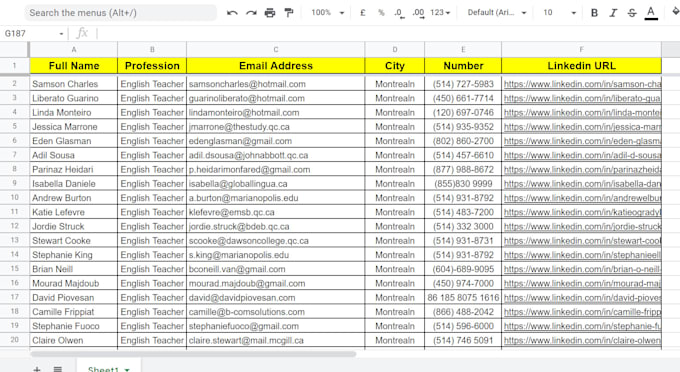
Task: Toggle bold formatting
Action: [x=594, y=13]
